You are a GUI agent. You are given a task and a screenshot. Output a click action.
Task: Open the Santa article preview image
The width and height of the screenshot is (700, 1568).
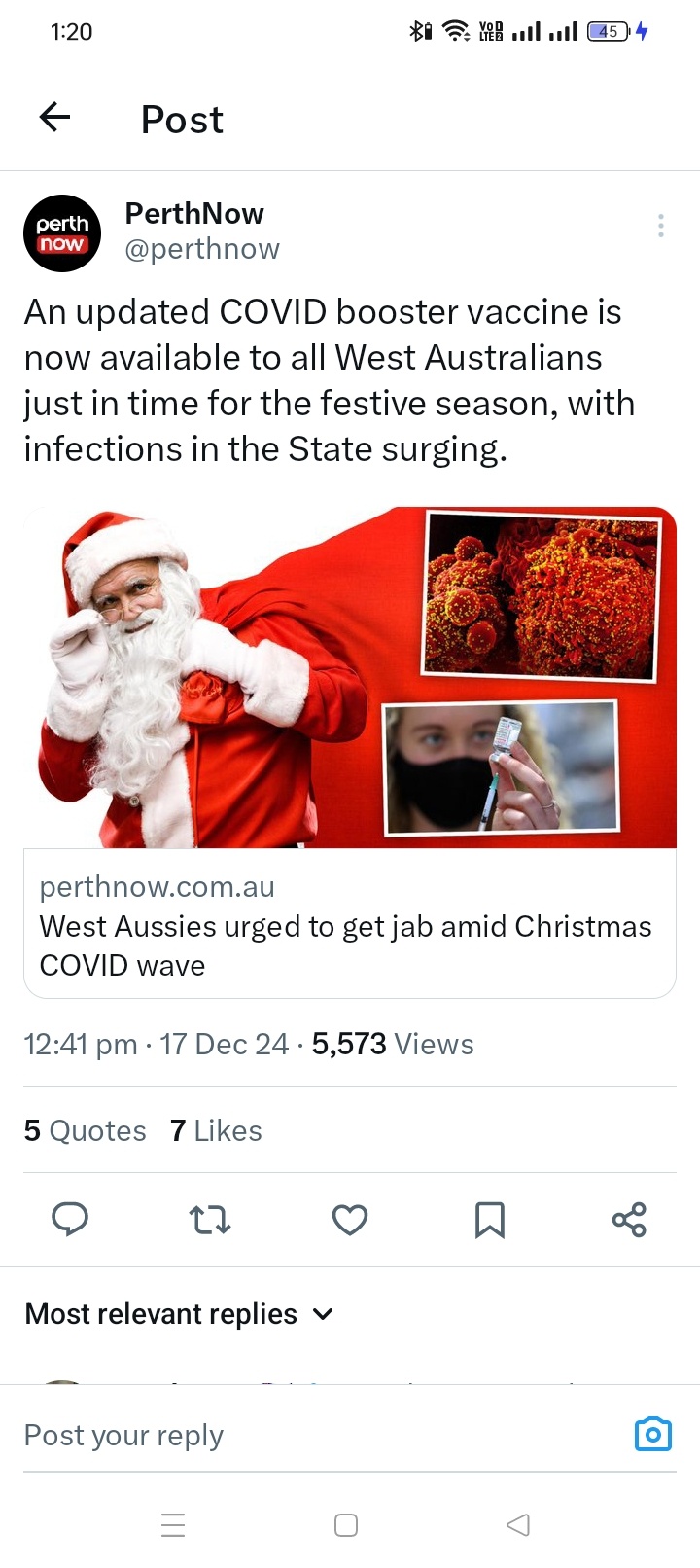(x=350, y=677)
